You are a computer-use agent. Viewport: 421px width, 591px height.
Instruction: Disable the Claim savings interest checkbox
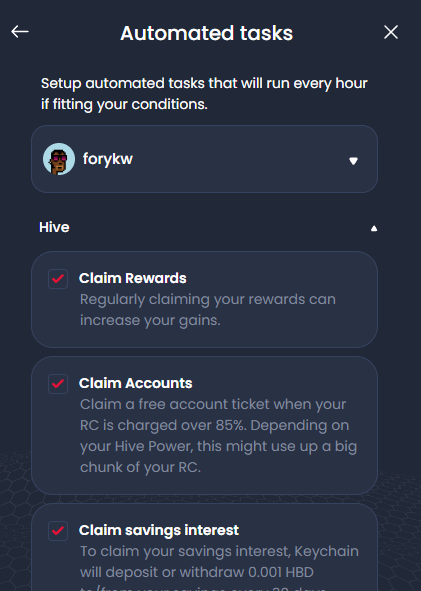tap(58, 531)
